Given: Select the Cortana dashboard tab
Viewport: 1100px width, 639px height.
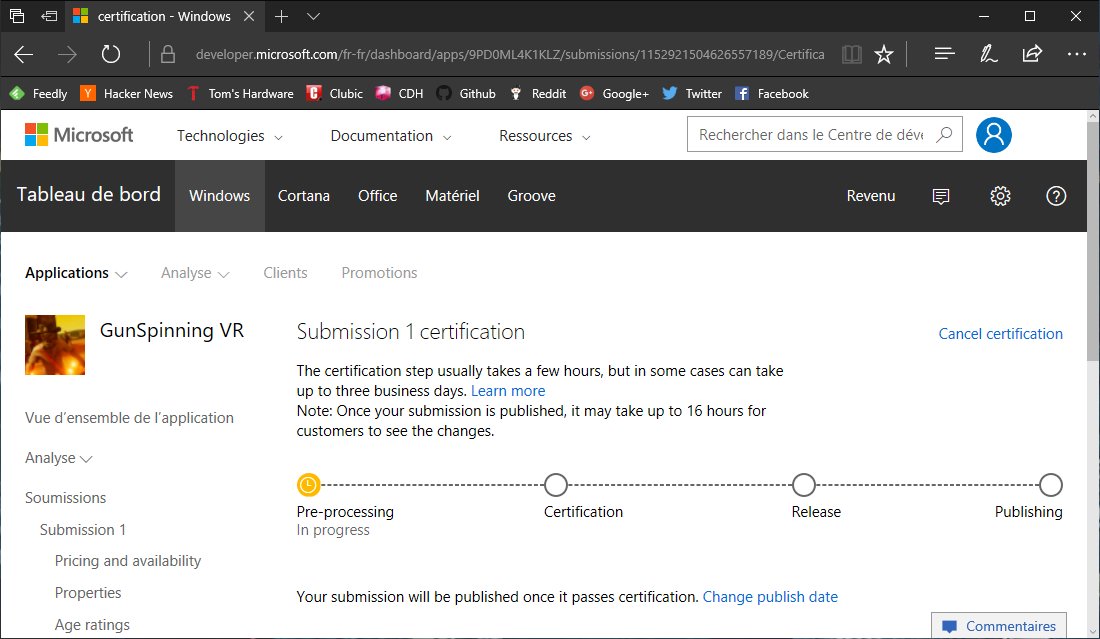Looking at the screenshot, I should [304, 196].
